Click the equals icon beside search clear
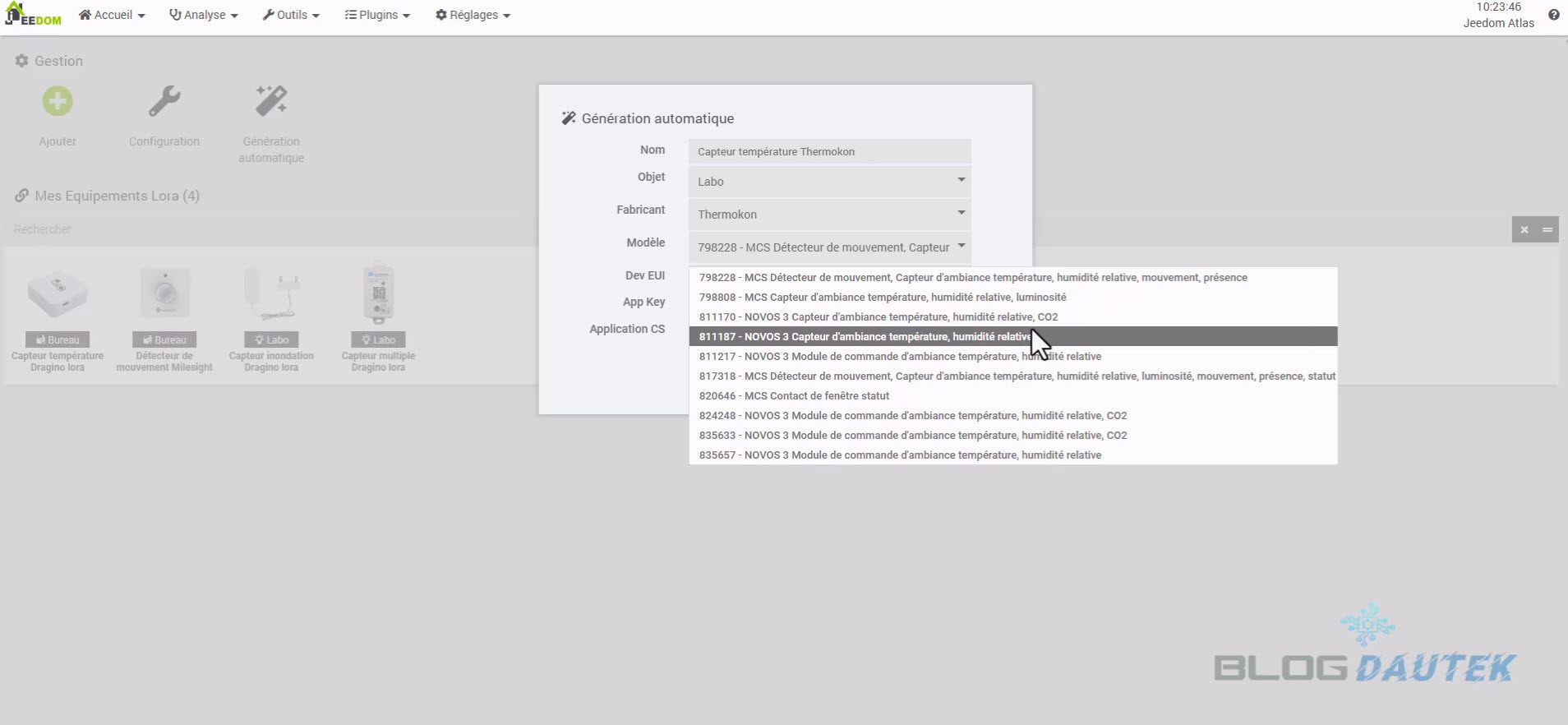The width and height of the screenshot is (1568, 725). tap(1547, 229)
